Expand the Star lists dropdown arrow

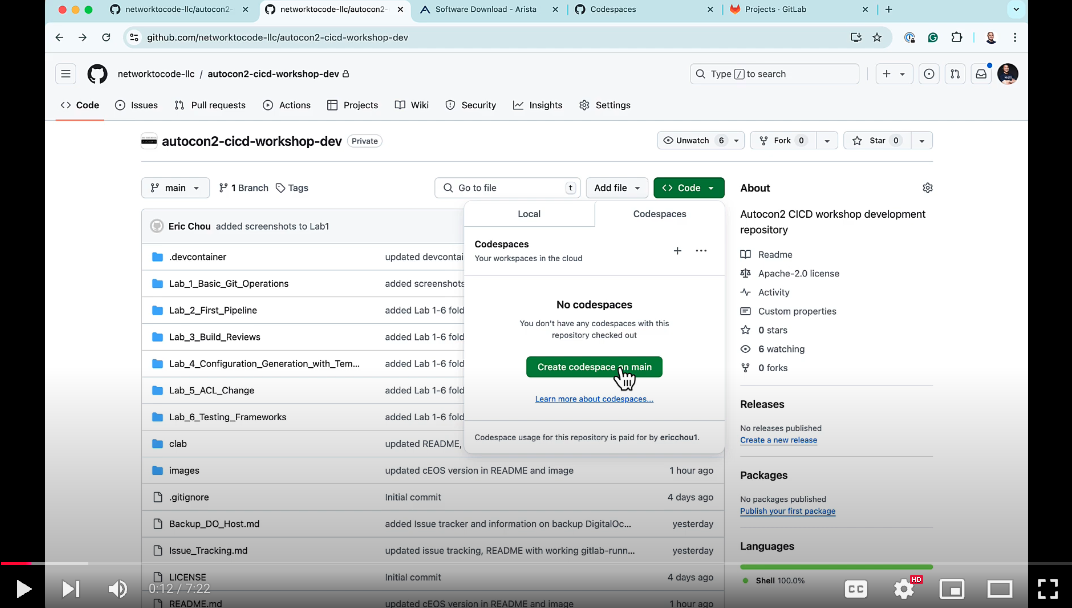point(922,141)
